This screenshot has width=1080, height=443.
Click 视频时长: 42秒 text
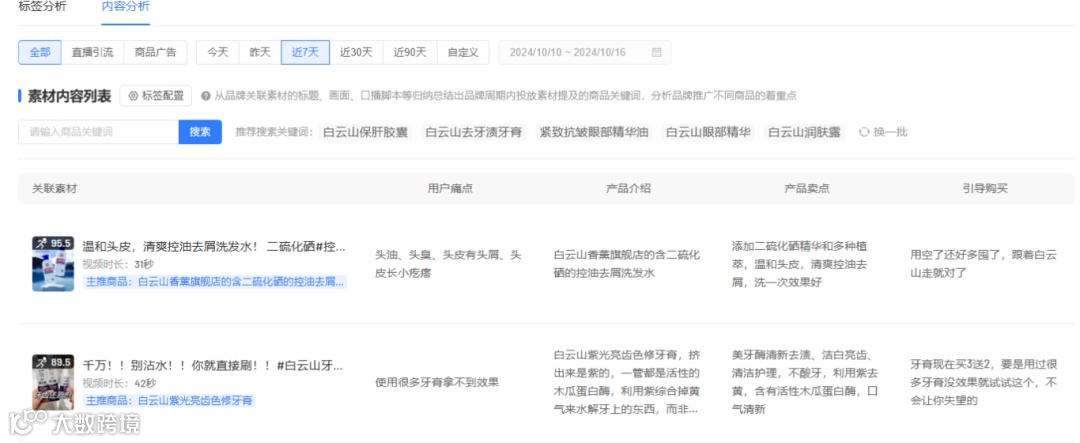pyautogui.click(x=119, y=383)
